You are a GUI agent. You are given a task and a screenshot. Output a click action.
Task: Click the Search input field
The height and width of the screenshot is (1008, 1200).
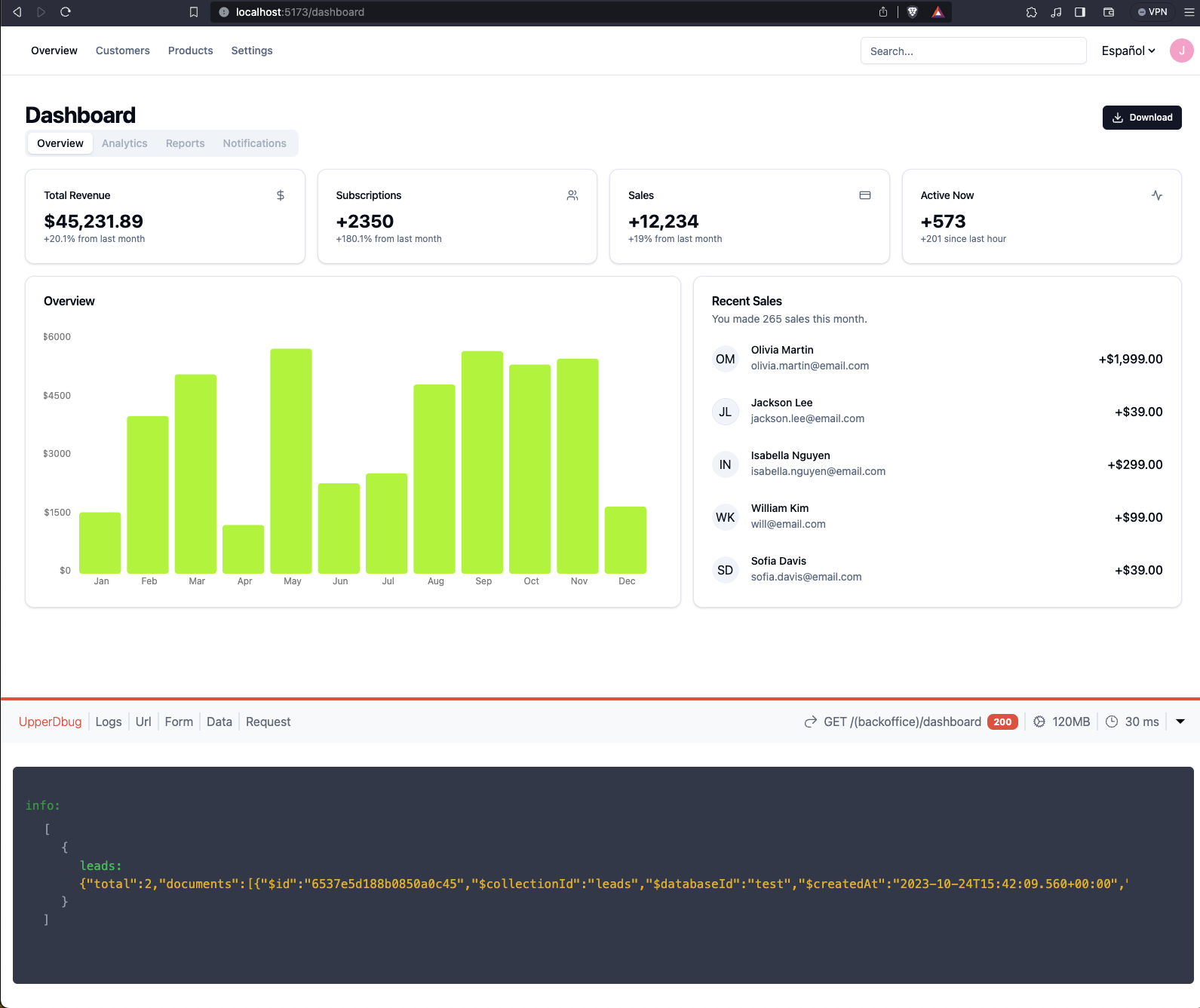(973, 51)
